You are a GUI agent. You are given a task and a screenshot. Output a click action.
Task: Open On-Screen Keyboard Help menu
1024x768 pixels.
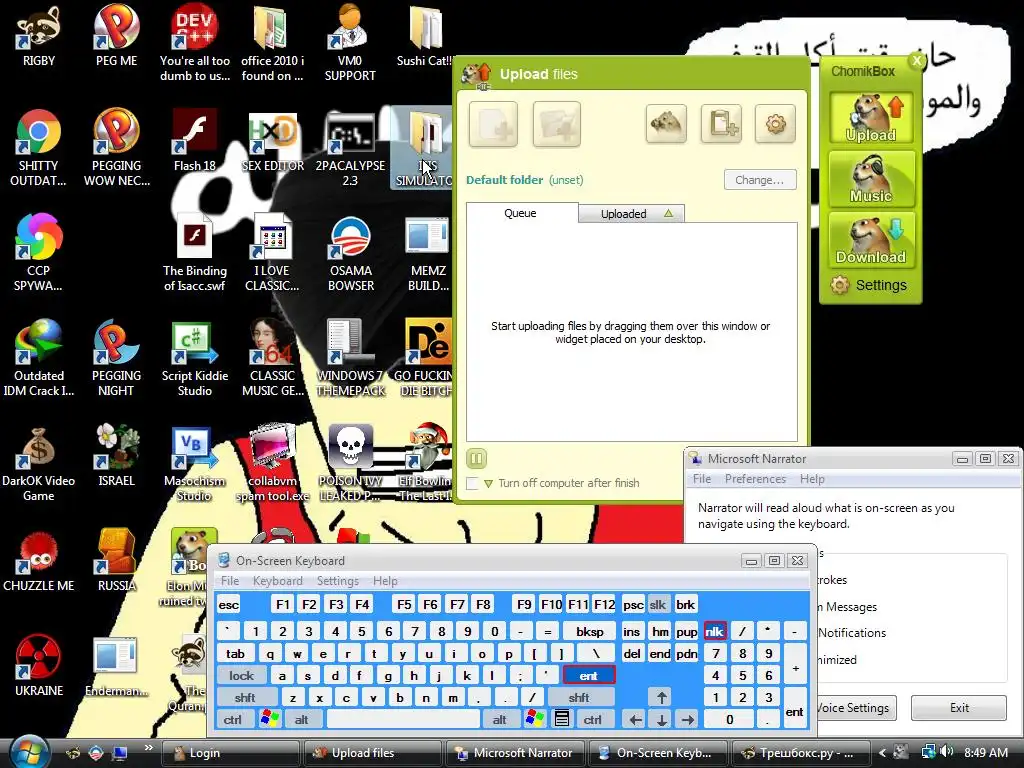coord(385,581)
